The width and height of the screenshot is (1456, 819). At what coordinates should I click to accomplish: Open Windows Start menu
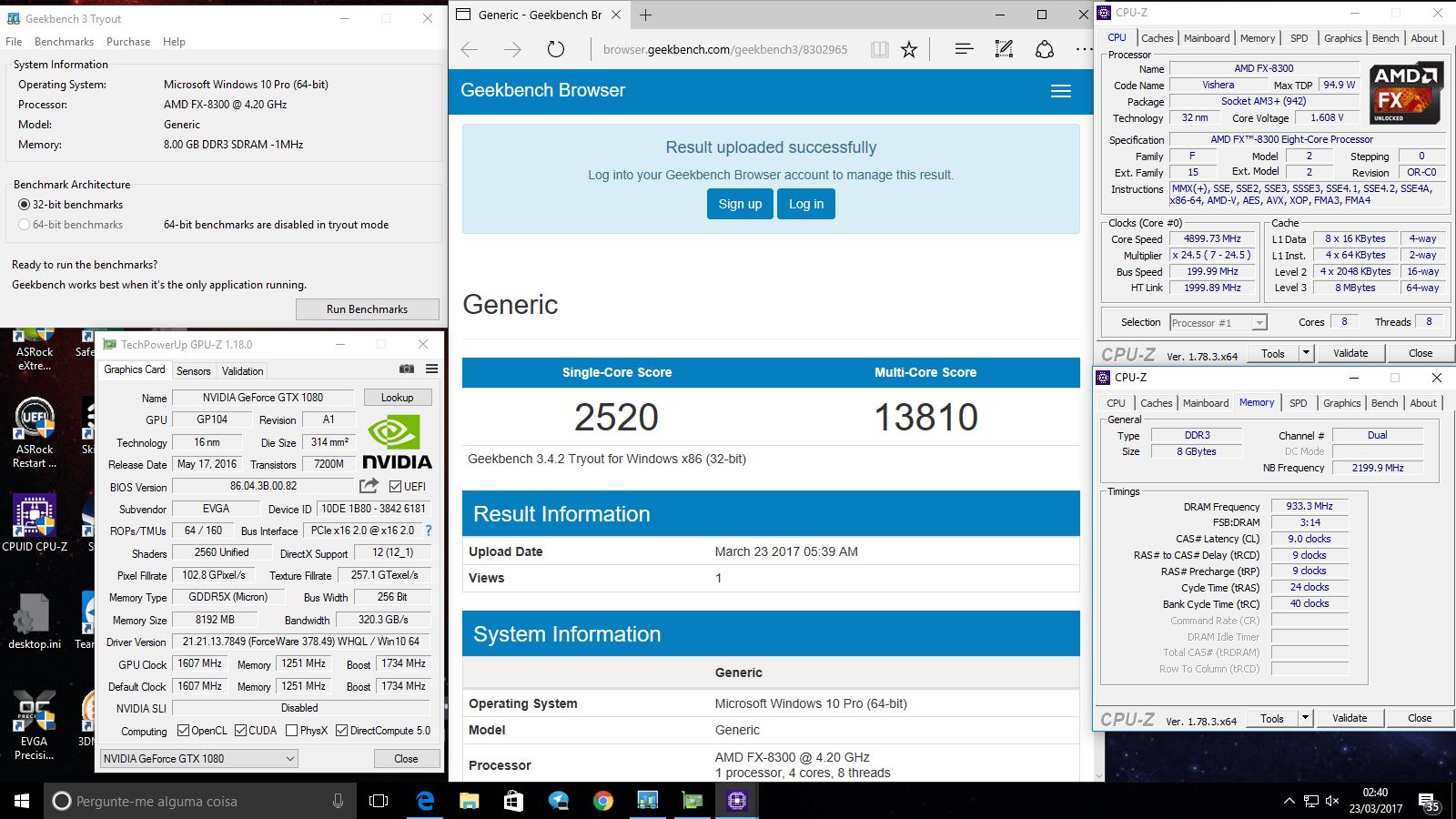22,801
